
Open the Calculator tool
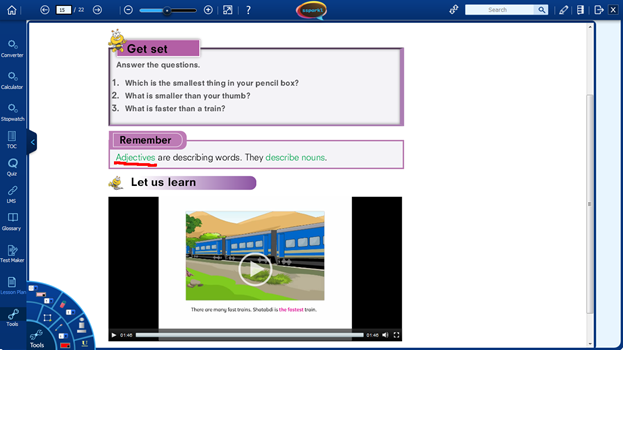pos(12,81)
